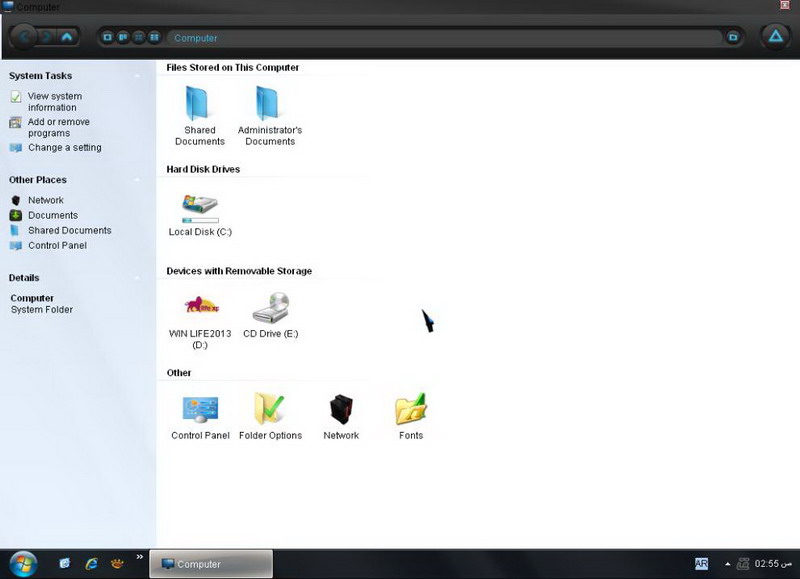Click the Change a setting link
The width and height of the screenshot is (800, 579).
[x=64, y=147]
